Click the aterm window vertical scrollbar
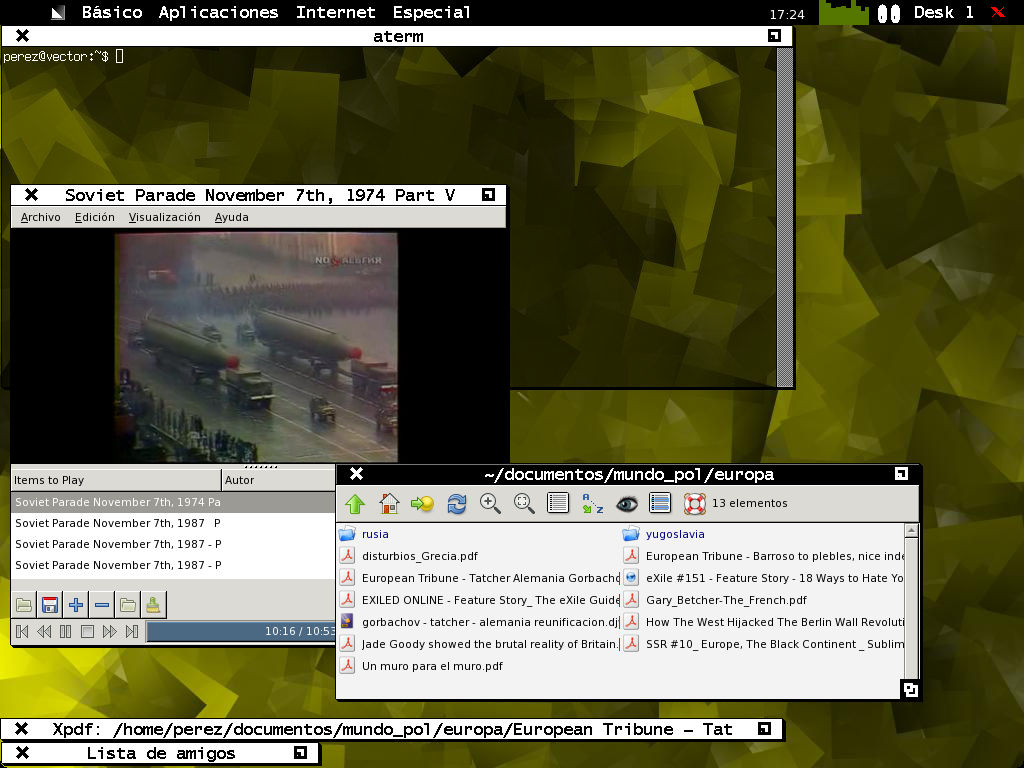Viewport: 1024px width, 768px height. [784, 217]
